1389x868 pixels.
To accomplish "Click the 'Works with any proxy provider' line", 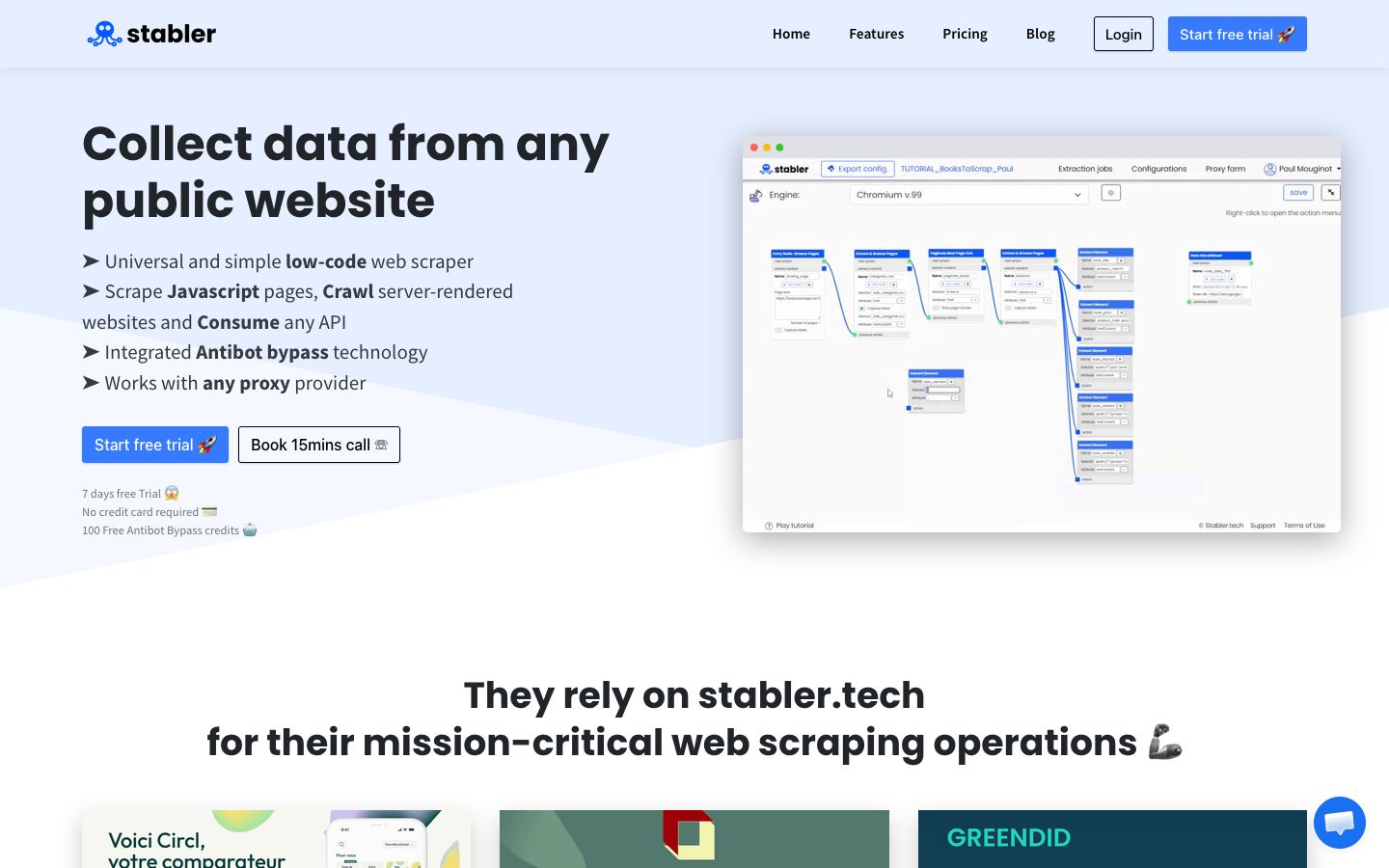I will (x=224, y=383).
